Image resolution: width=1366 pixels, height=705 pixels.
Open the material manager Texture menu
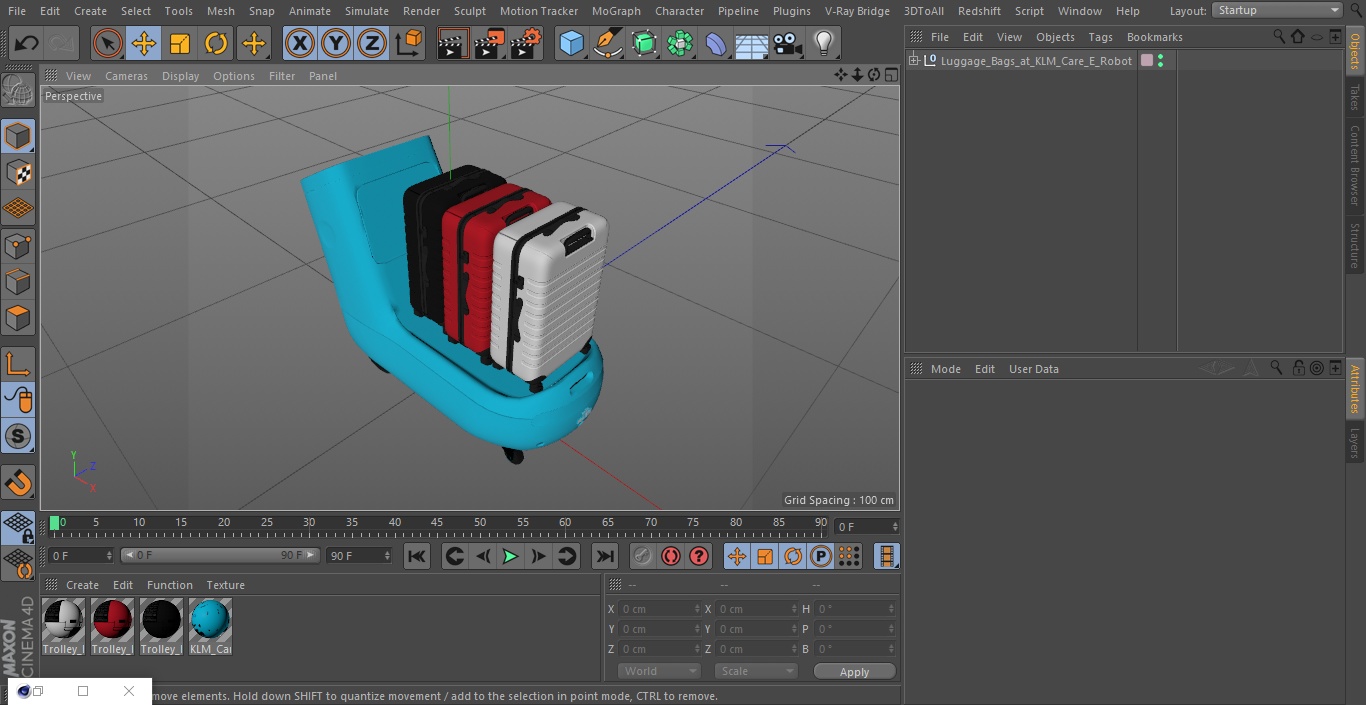[225, 585]
